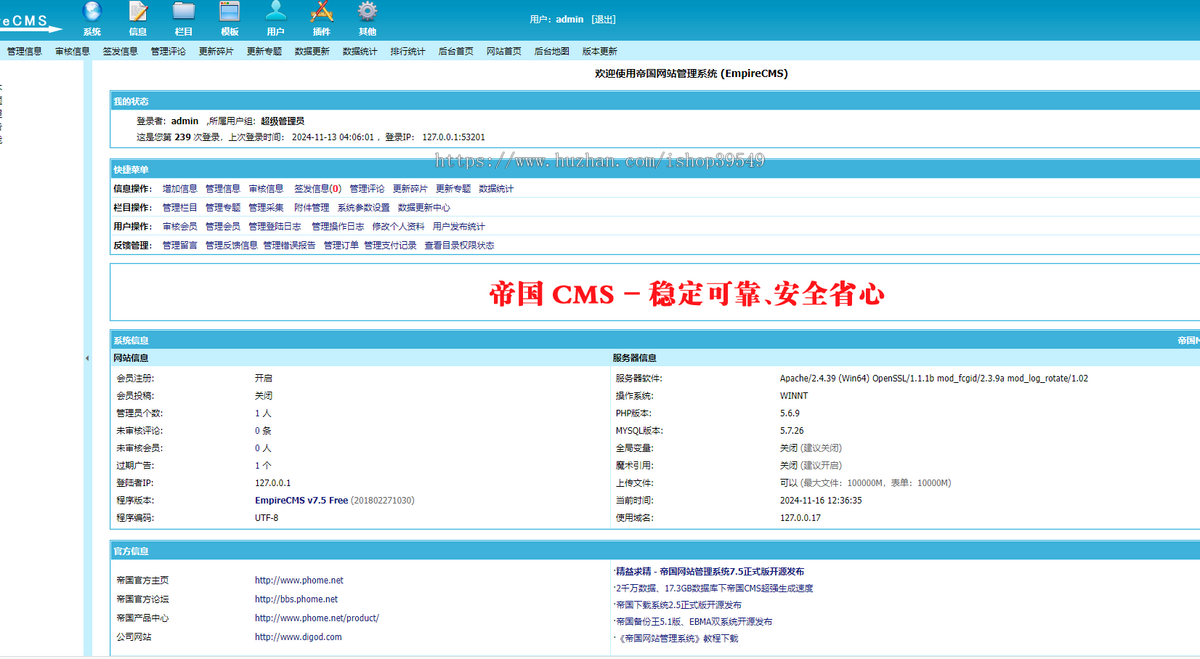Select 数据更新 in the top submenu bar
Image resolution: width=1200 pixels, height=659 pixels.
[312, 51]
